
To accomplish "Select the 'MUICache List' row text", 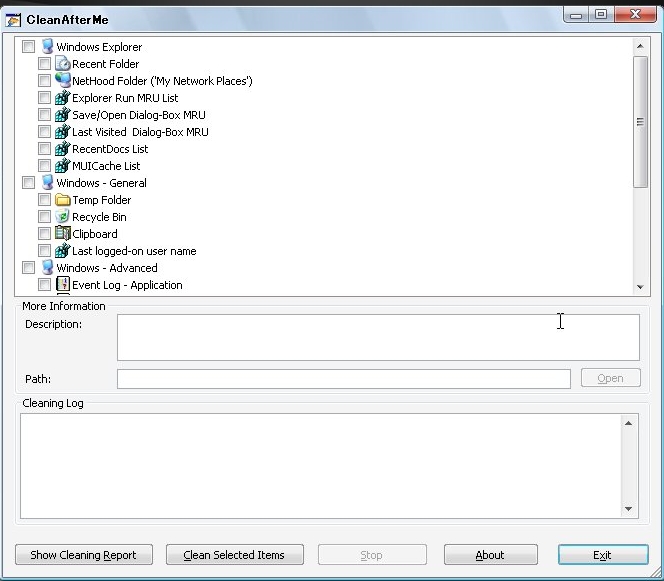I will point(106,166).
